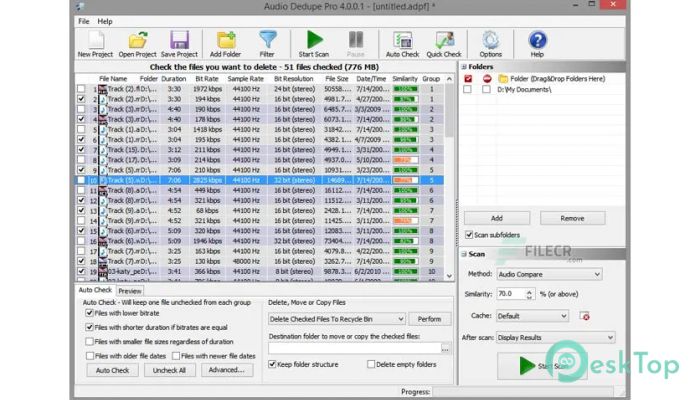The image size is (700, 400).
Task: Open the File menu
Action: [x=83, y=21]
